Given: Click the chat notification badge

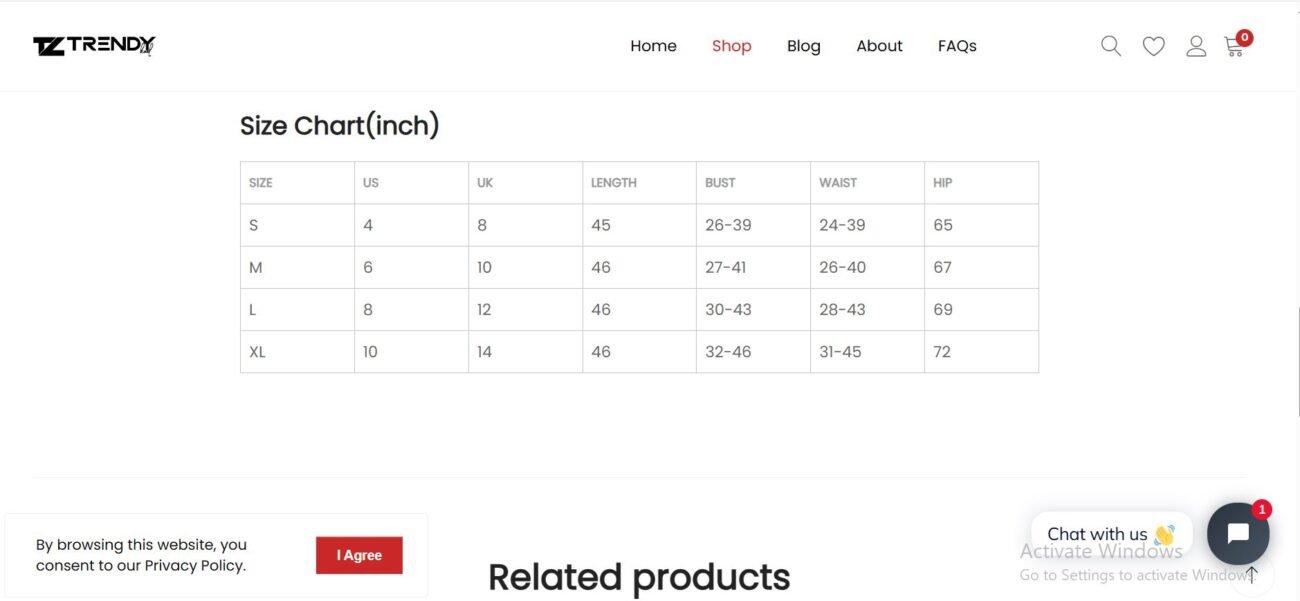Looking at the screenshot, I should coord(1262,509).
